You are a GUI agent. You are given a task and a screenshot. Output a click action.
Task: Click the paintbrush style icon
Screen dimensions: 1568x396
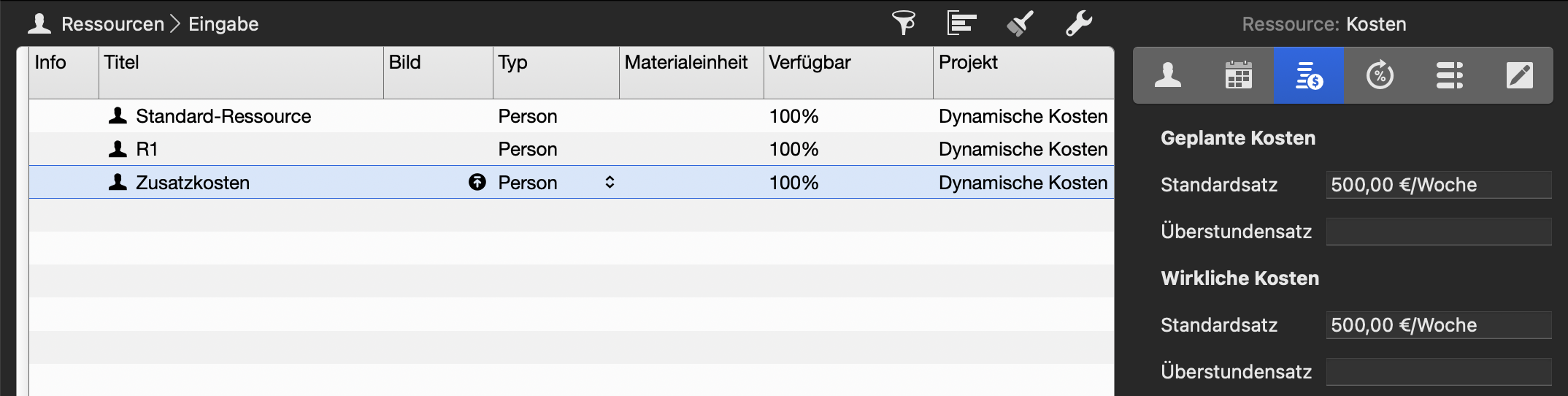(x=1020, y=23)
